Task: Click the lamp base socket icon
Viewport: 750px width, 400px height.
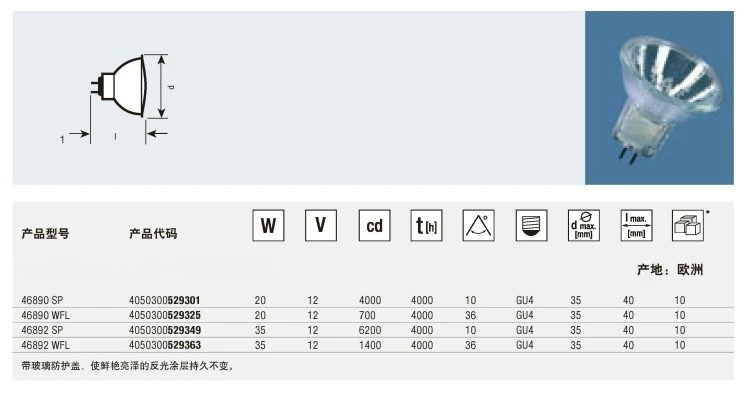Action: (531, 225)
